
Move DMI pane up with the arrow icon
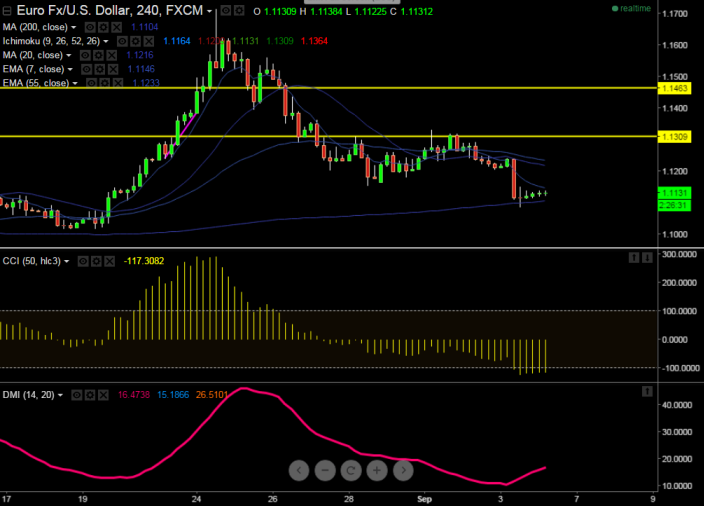(x=647, y=392)
